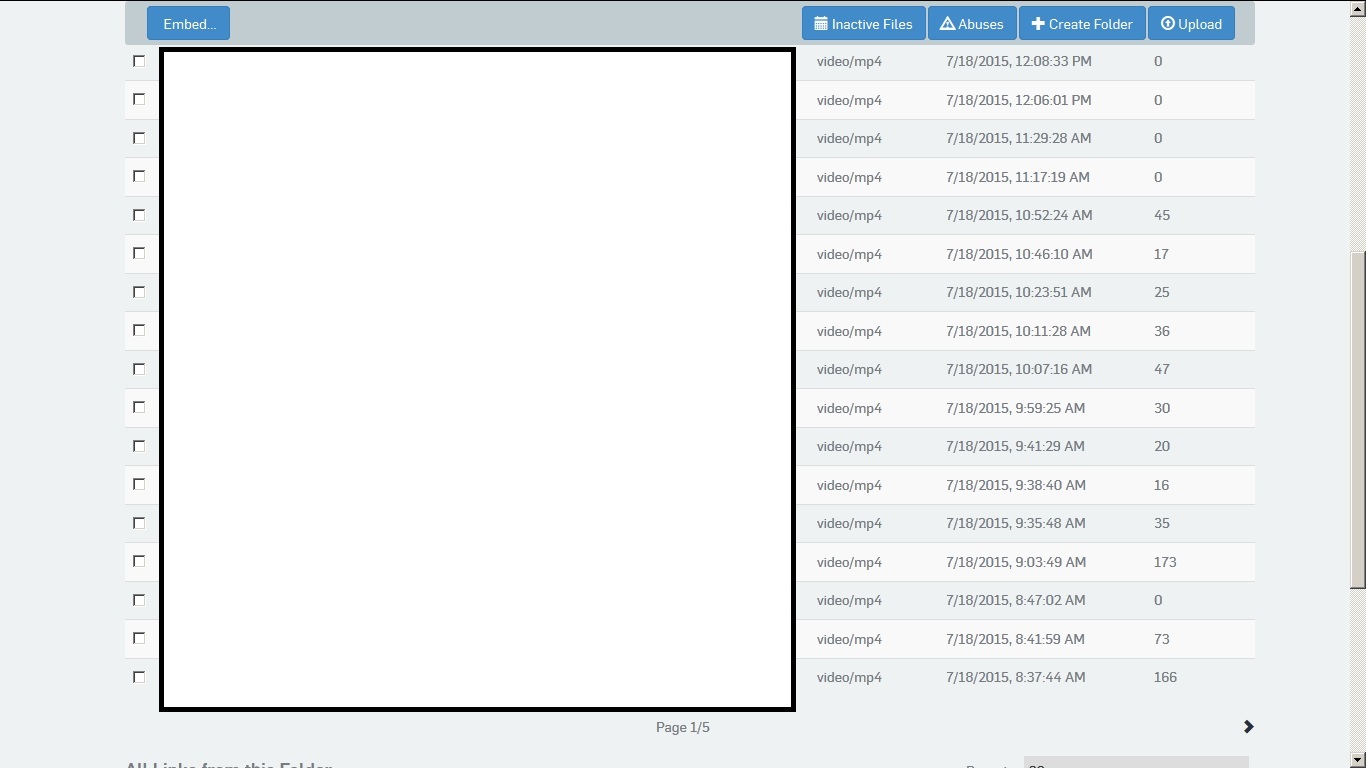Open the Embed... button
Screen dimensions: 1366x768
pyautogui.click(x=188, y=24)
